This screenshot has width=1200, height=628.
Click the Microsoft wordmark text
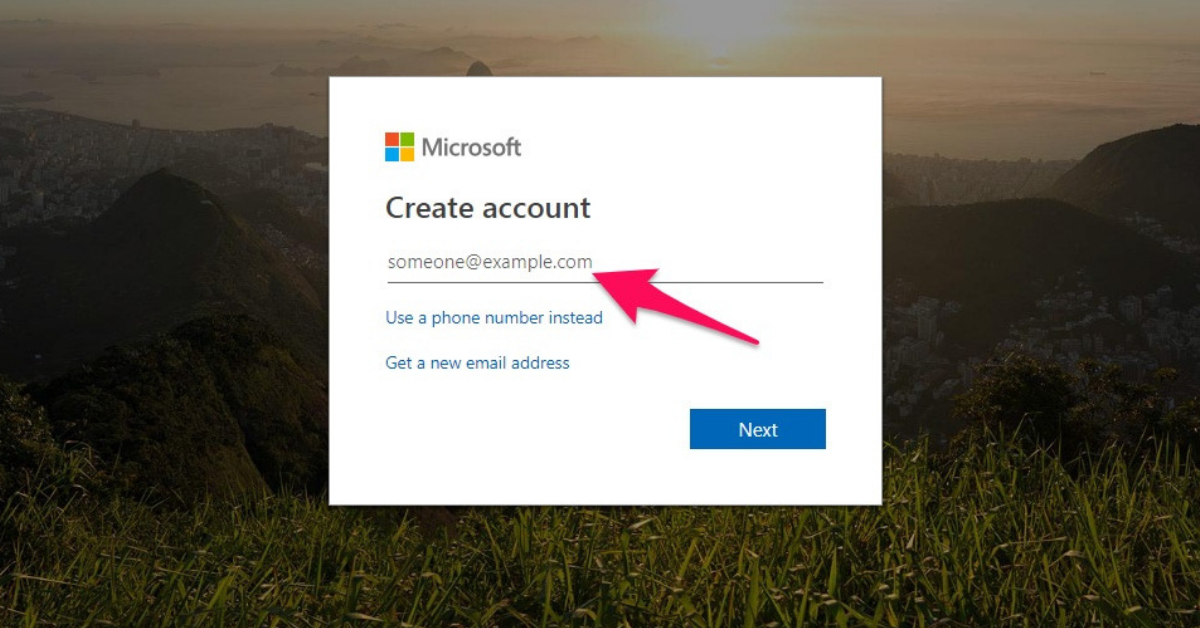471,147
